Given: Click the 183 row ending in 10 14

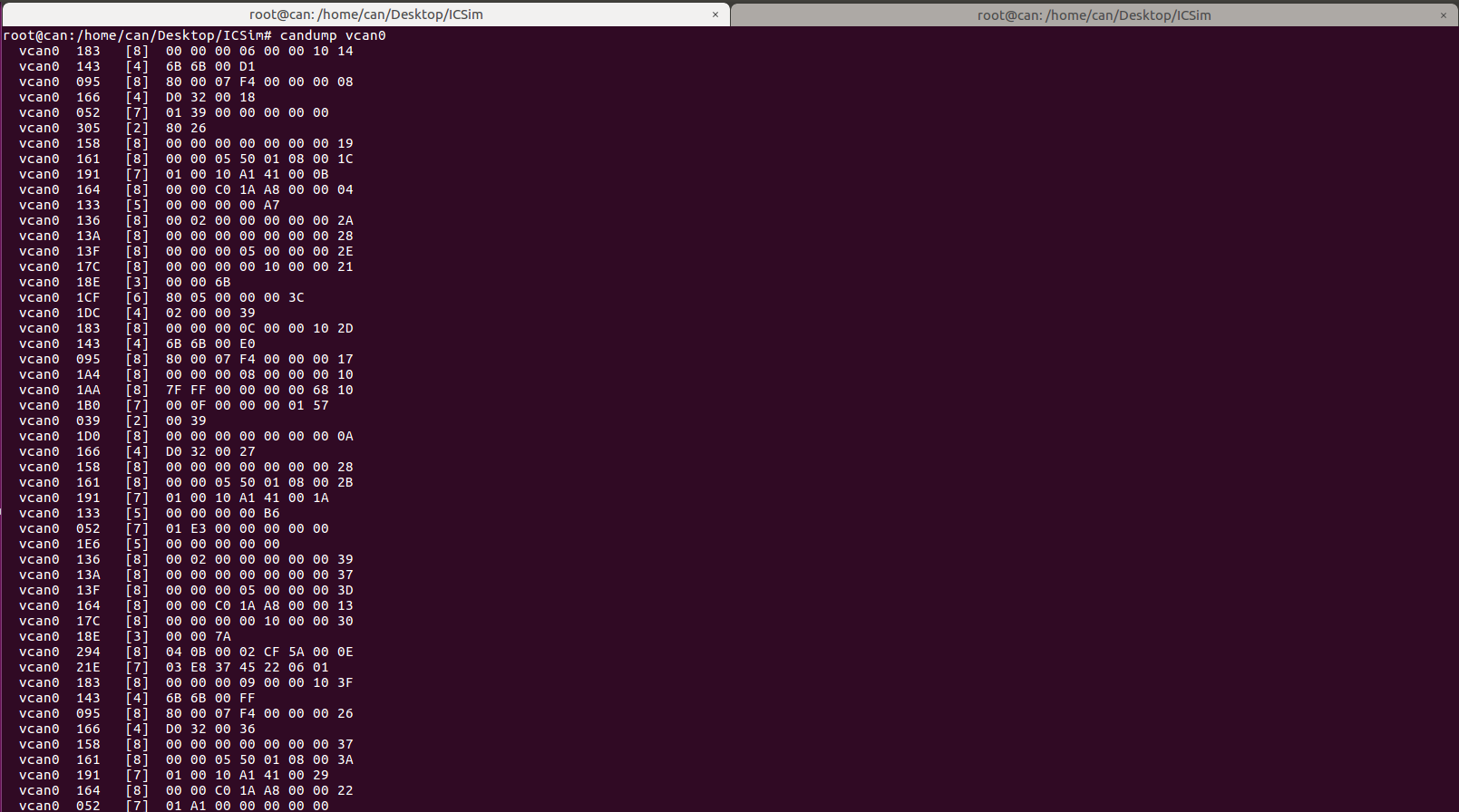Looking at the screenshot, I should click(186, 51).
